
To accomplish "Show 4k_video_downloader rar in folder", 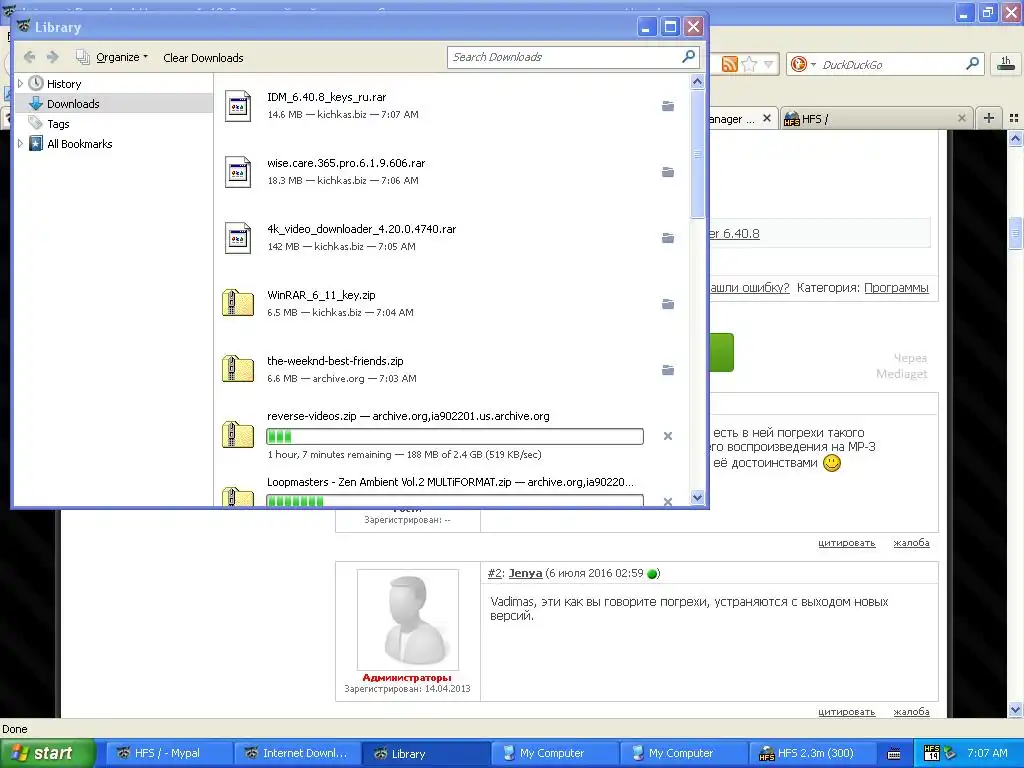I will [667, 238].
